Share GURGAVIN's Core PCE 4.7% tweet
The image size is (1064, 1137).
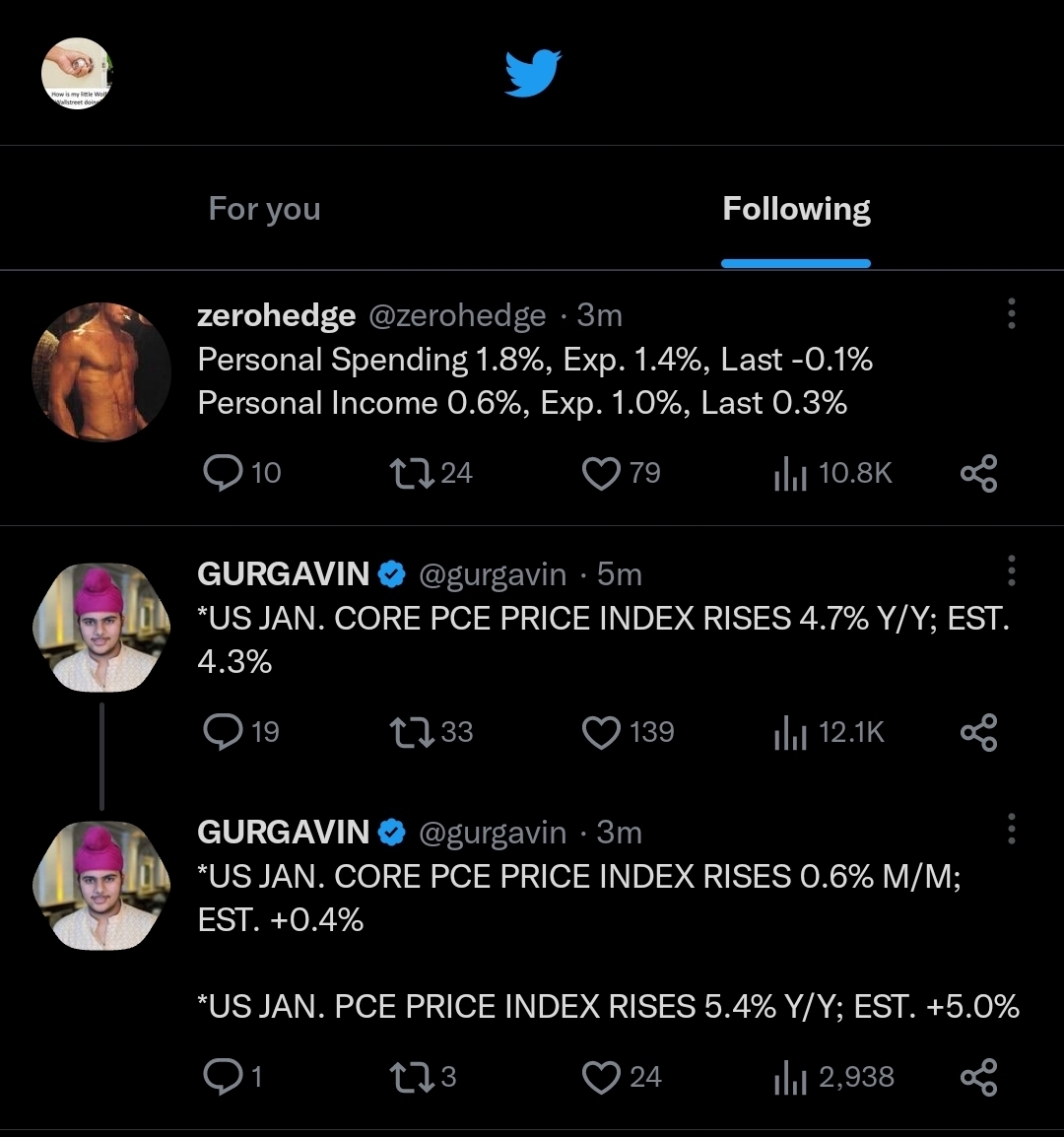coord(978,732)
